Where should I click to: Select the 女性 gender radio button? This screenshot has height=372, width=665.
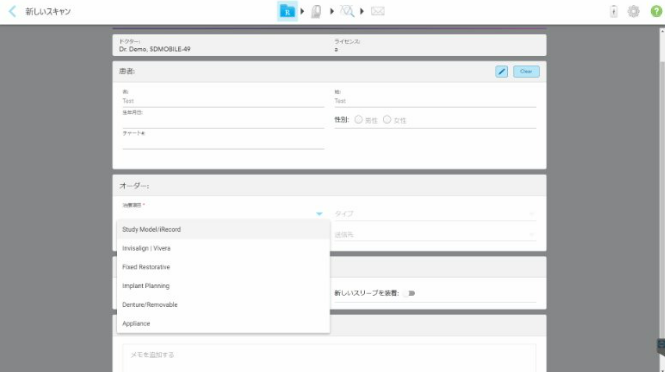coord(387,120)
